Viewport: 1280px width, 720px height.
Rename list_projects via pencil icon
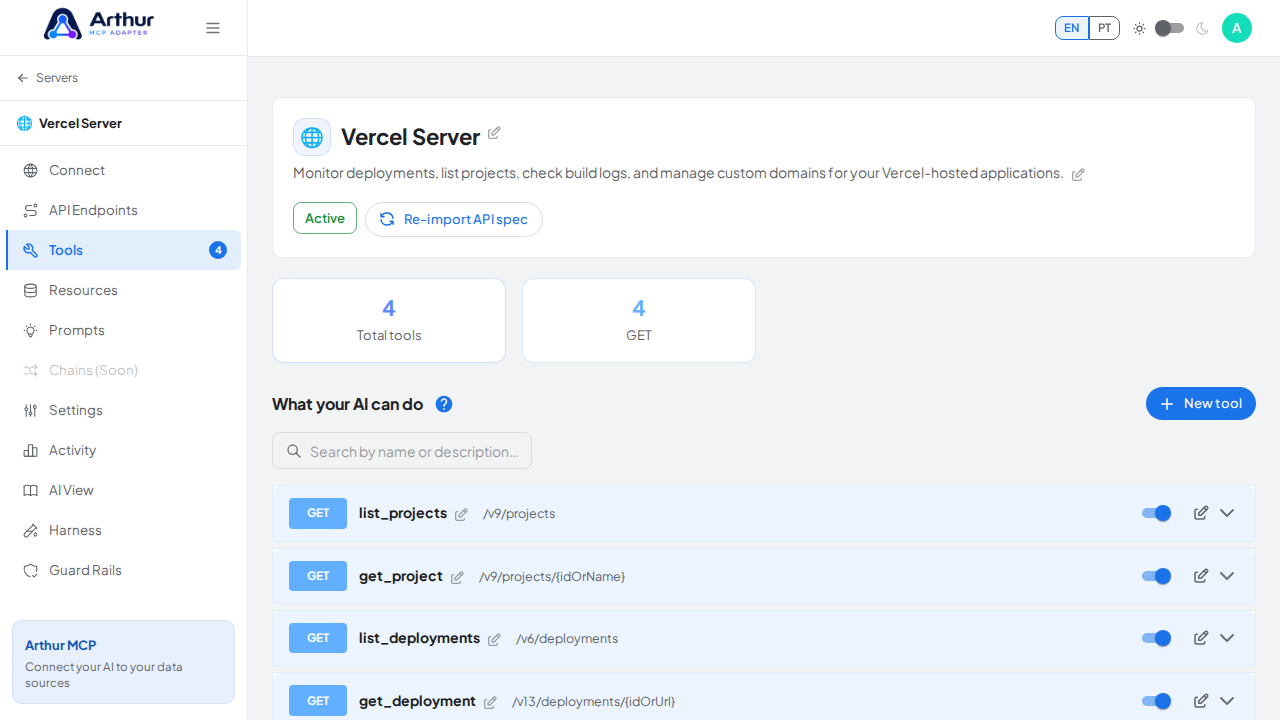tap(461, 515)
